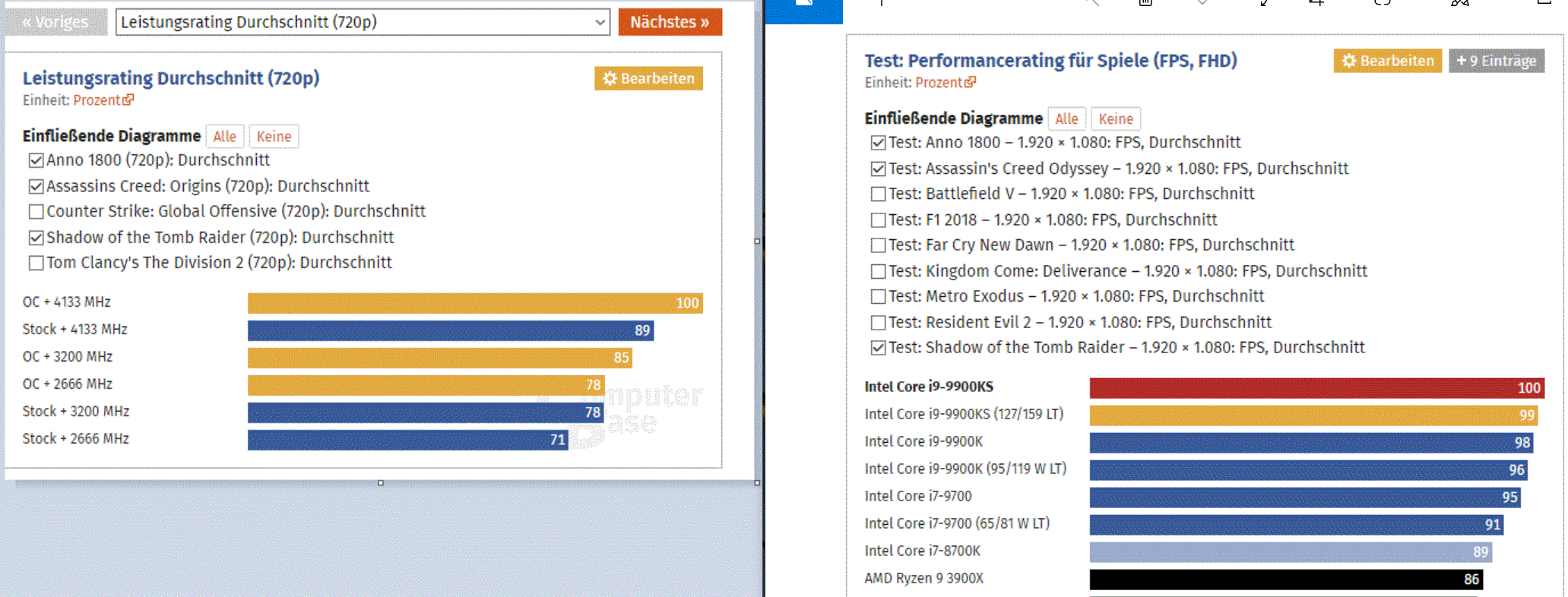Image resolution: width=1568 pixels, height=597 pixels.
Task: Select the 'Intel Core i7-8700K' label
Action: tap(923, 551)
